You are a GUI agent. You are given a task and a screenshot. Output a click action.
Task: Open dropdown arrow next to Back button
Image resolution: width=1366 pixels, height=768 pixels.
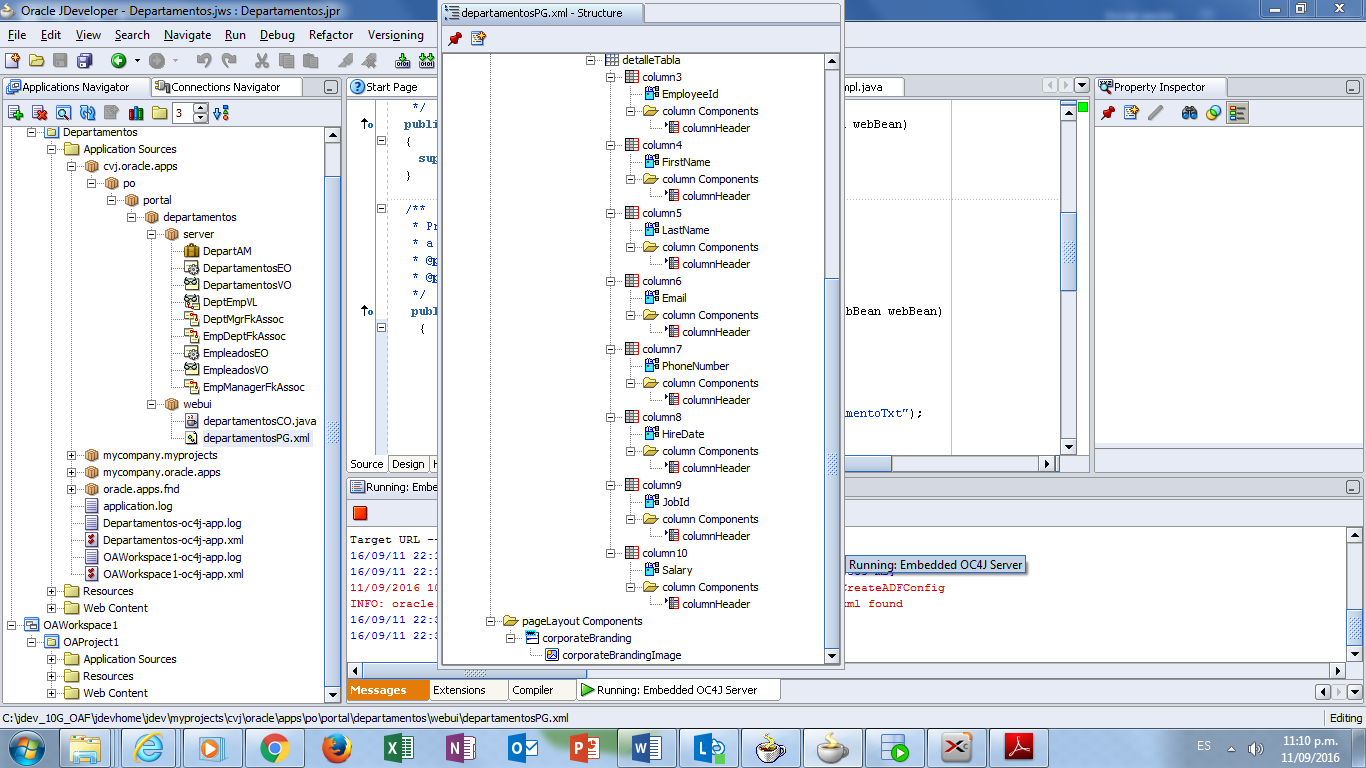(135, 61)
